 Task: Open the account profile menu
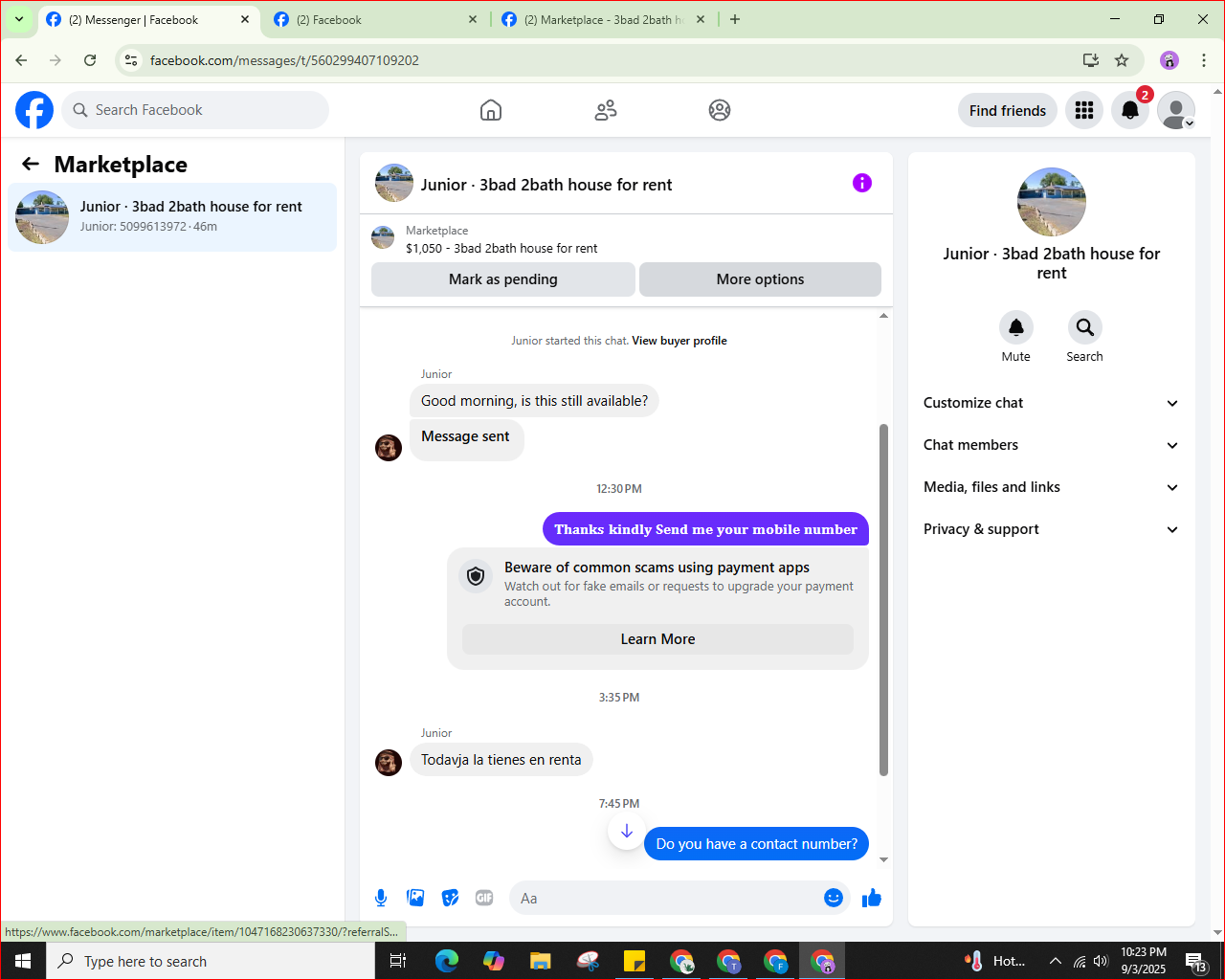pyautogui.click(x=1176, y=110)
